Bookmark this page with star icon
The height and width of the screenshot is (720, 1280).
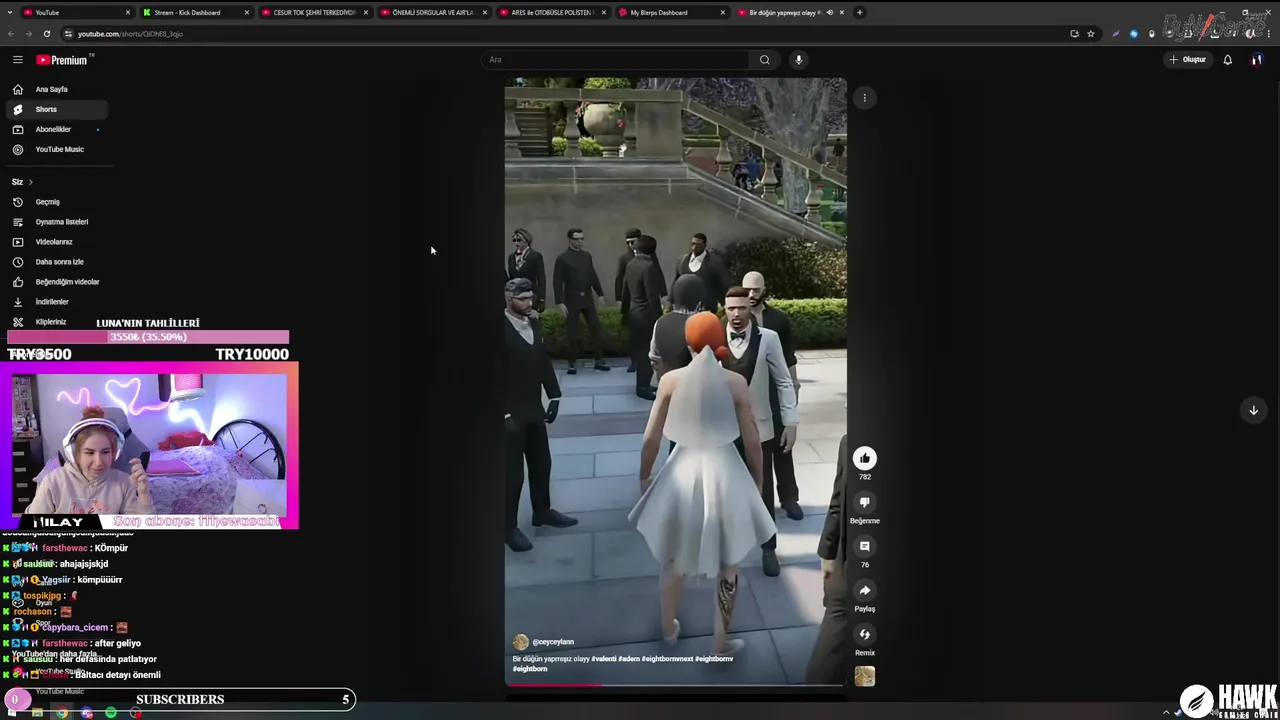[1091, 34]
